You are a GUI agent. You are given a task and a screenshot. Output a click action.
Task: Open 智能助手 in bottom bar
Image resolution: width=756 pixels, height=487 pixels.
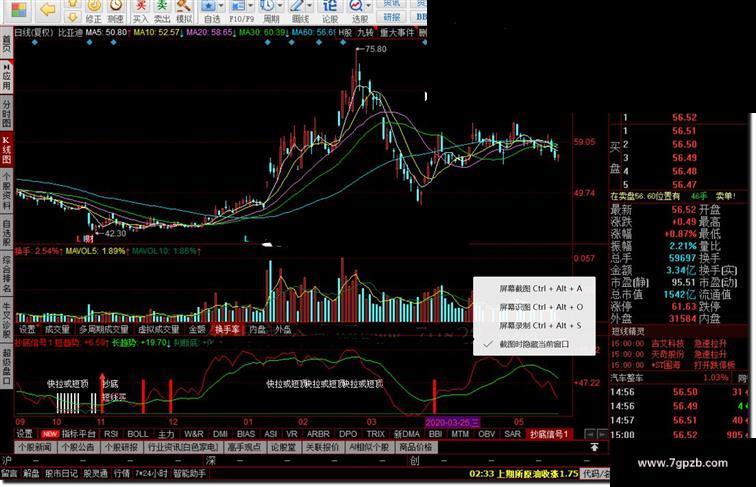click(189, 473)
